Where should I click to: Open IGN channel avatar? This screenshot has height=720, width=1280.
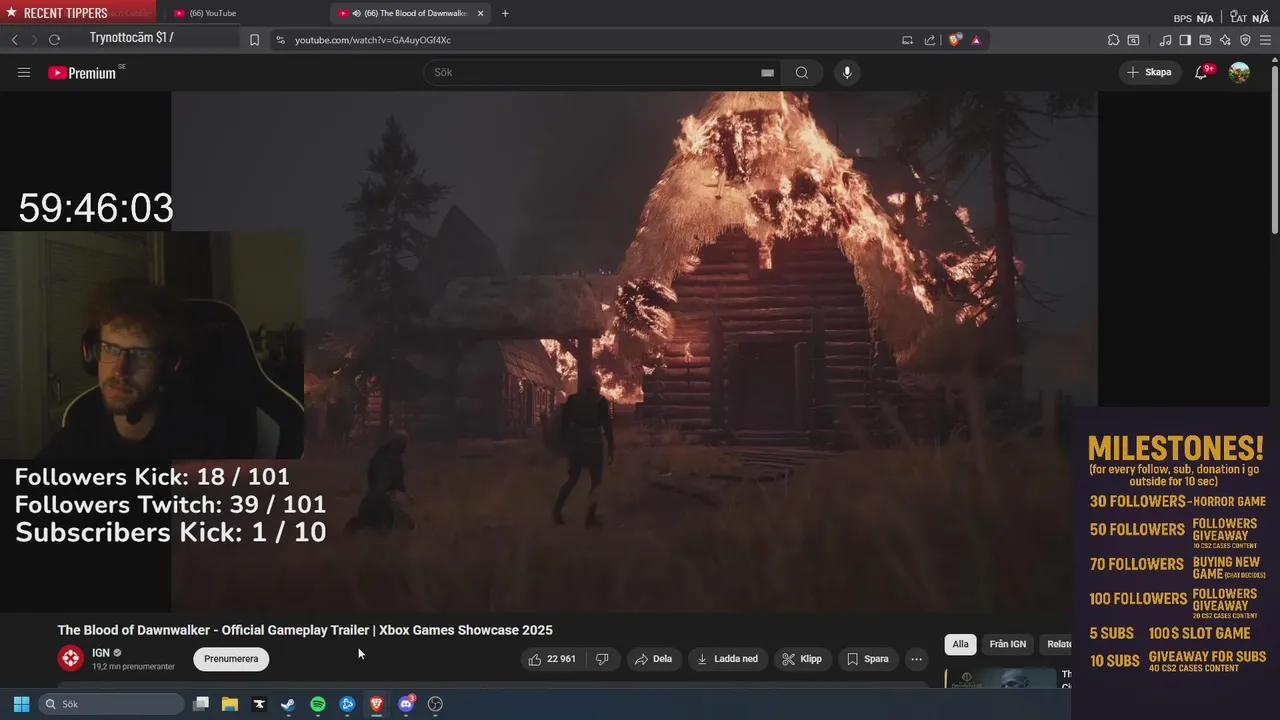[x=70, y=658]
